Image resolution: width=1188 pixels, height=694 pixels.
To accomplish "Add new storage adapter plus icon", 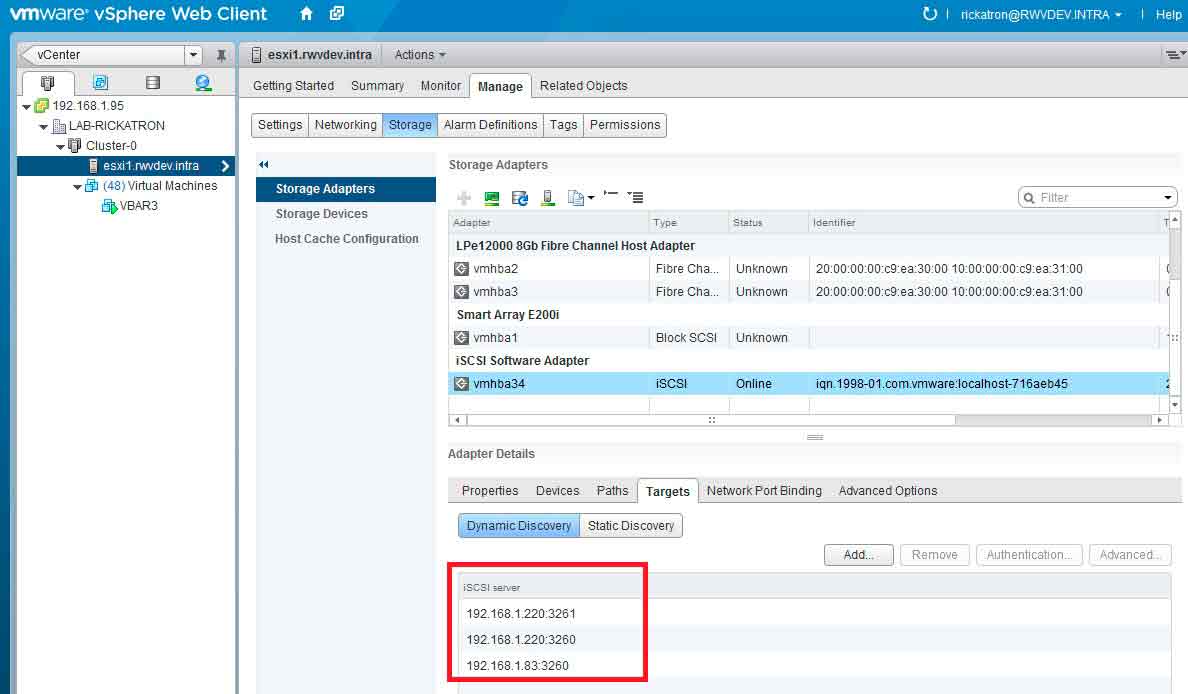I will coord(464,198).
